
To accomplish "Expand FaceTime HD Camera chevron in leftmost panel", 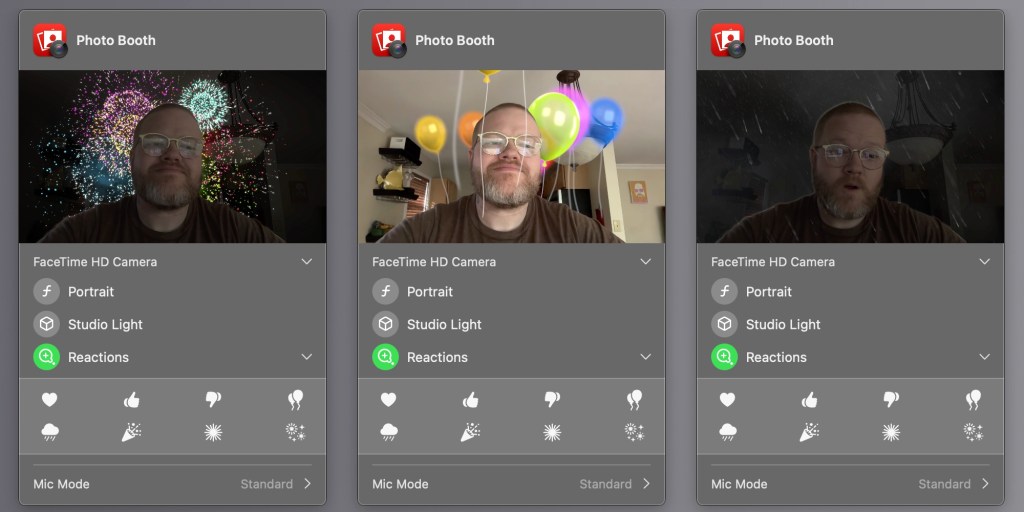I will point(306,262).
